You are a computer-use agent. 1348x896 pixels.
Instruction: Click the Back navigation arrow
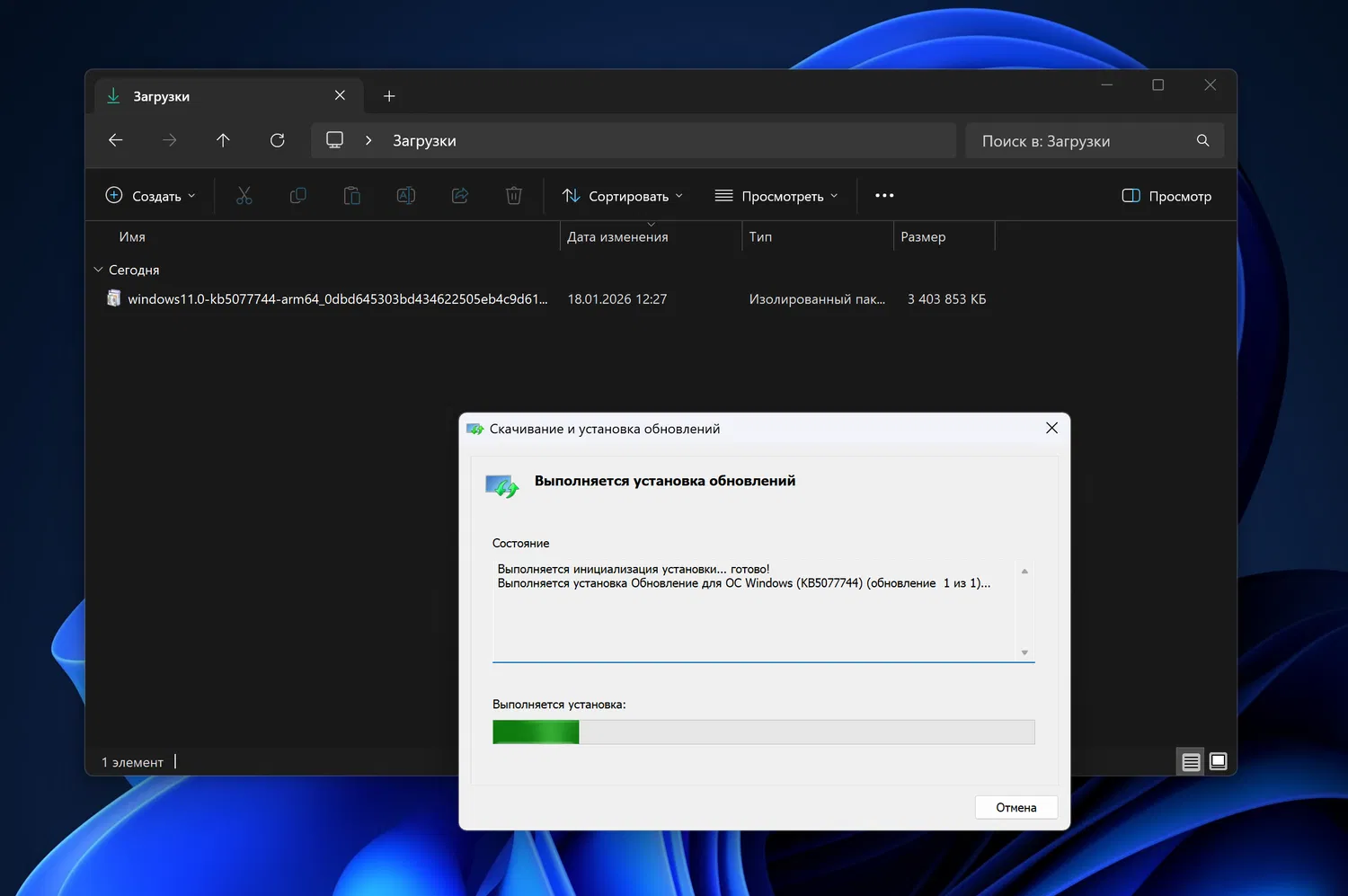(x=115, y=140)
